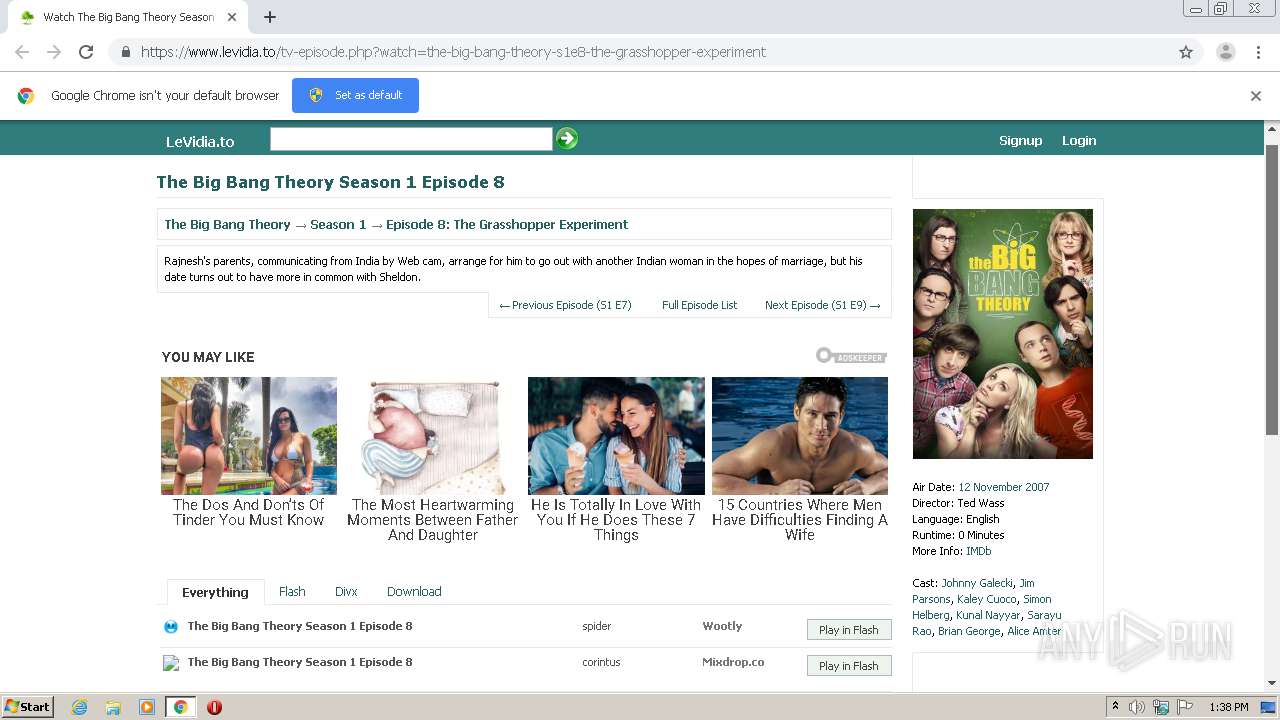Image resolution: width=1280 pixels, height=720 pixels.
Task: Focus the site search box
Action: 411,139
